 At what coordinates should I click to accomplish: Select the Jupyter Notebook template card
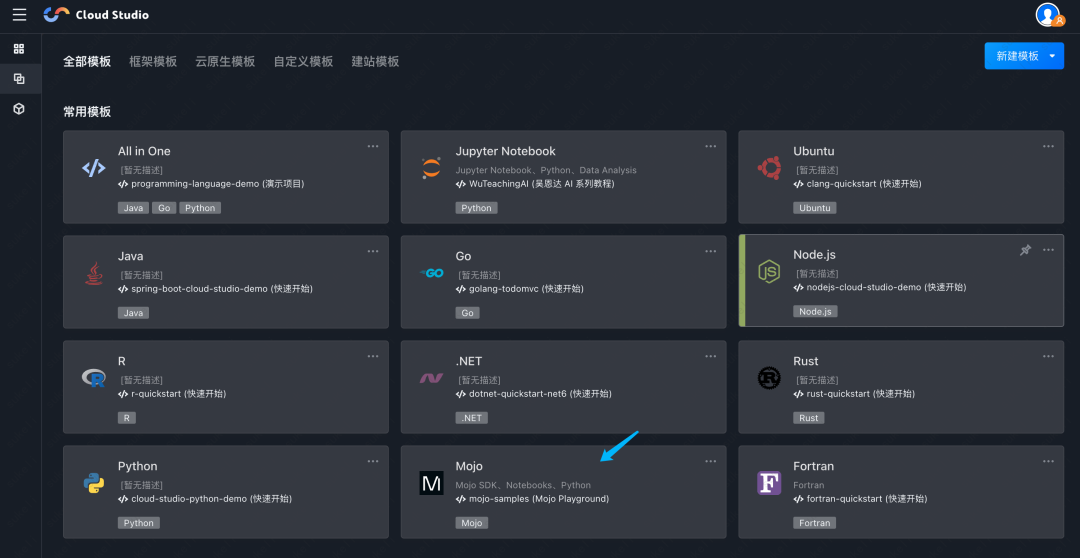(x=563, y=176)
